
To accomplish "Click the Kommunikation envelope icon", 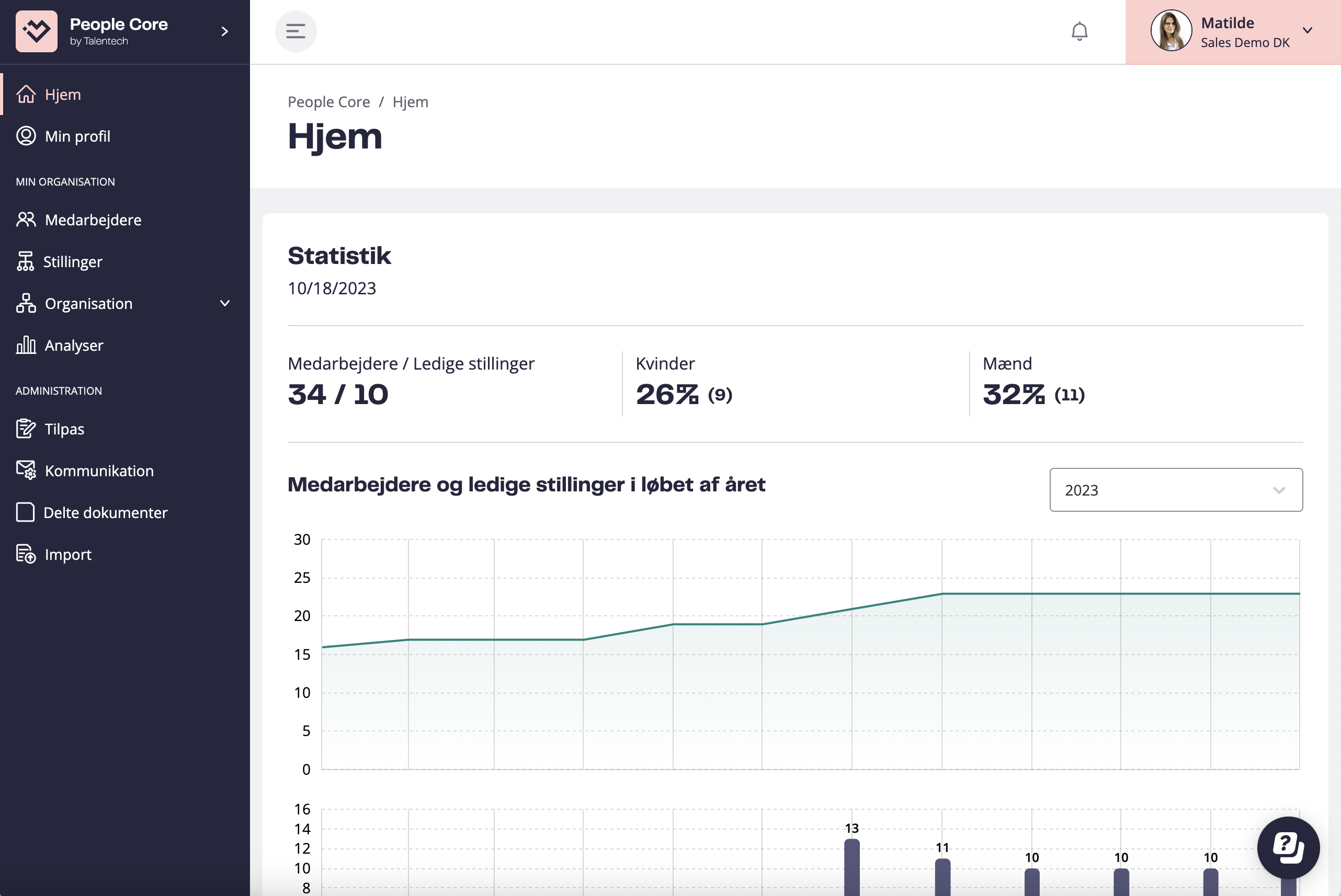I will tap(26, 470).
